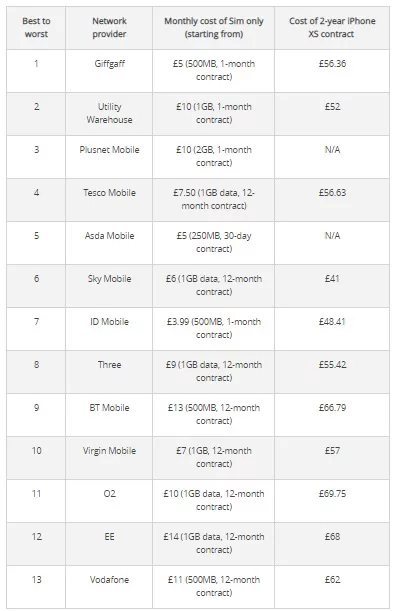Click the Three provider name
This screenshot has width=399, height=611.
tap(109, 365)
